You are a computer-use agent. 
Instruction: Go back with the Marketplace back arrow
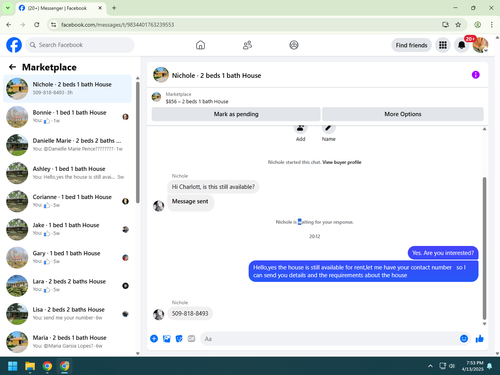click(12, 67)
